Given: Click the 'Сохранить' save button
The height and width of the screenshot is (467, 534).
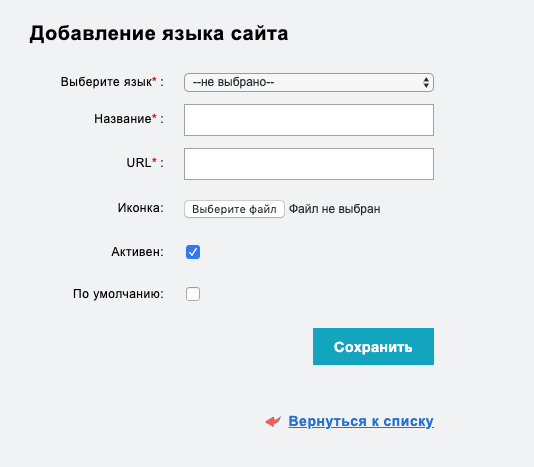Looking at the screenshot, I should point(373,346).
